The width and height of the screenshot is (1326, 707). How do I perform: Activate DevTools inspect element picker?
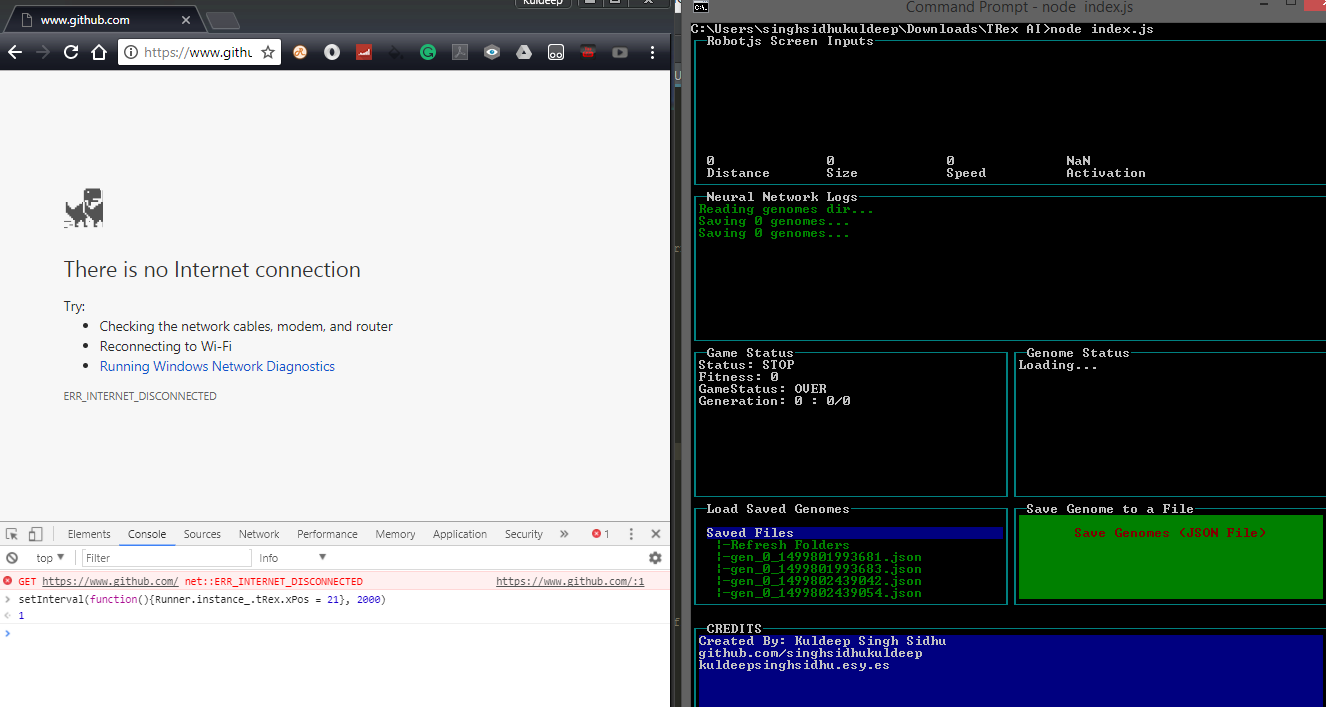(x=12, y=534)
